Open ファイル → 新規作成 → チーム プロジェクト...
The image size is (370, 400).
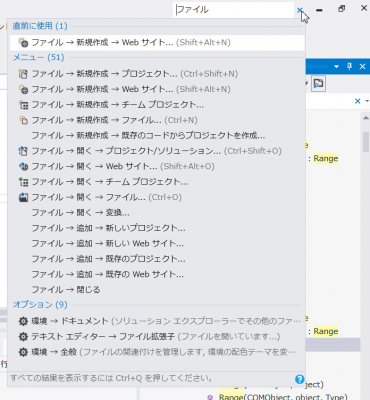[x=157, y=105]
